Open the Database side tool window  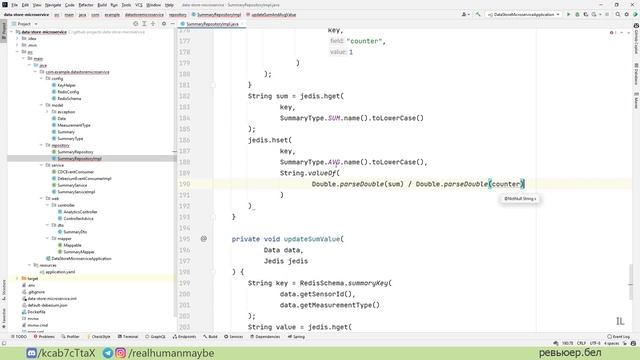[x=636, y=73]
